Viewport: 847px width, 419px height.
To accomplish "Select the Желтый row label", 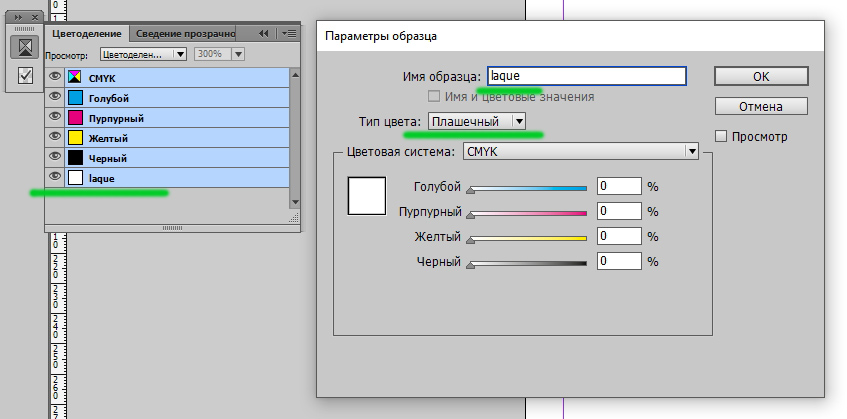I will (x=108, y=138).
